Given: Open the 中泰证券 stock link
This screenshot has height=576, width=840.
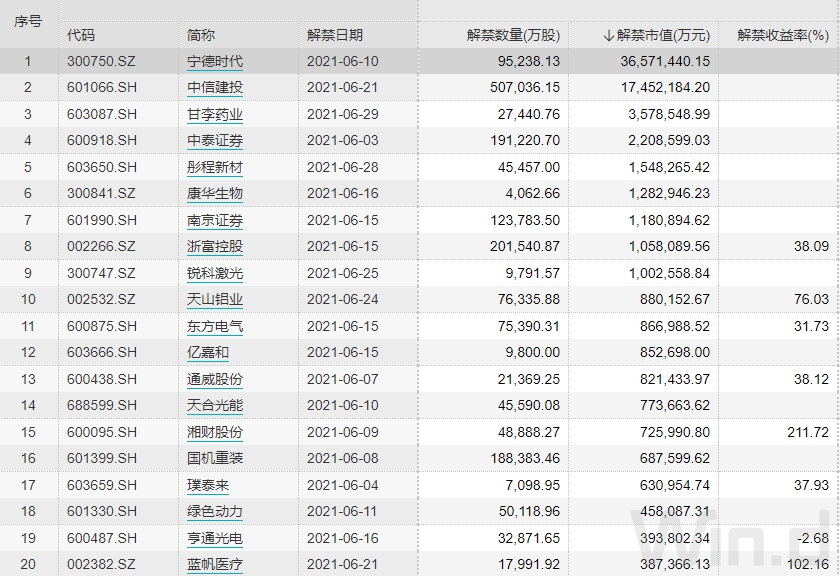Looking at the screenshot, I should 215,140.
